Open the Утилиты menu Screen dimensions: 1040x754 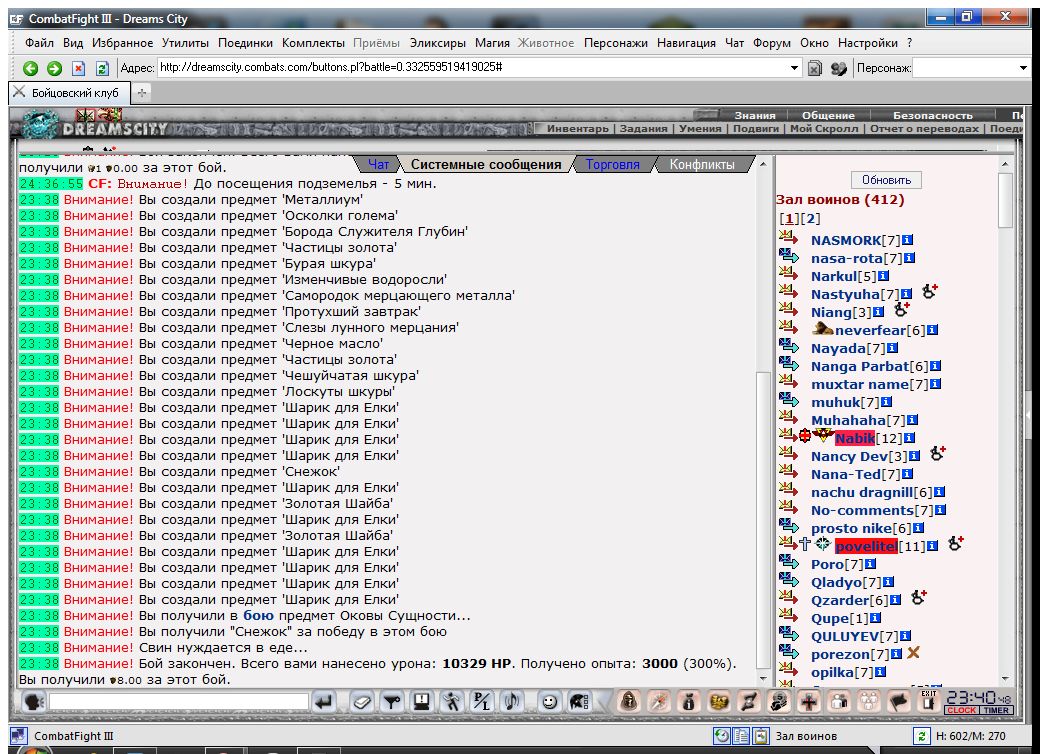[185, 43]
